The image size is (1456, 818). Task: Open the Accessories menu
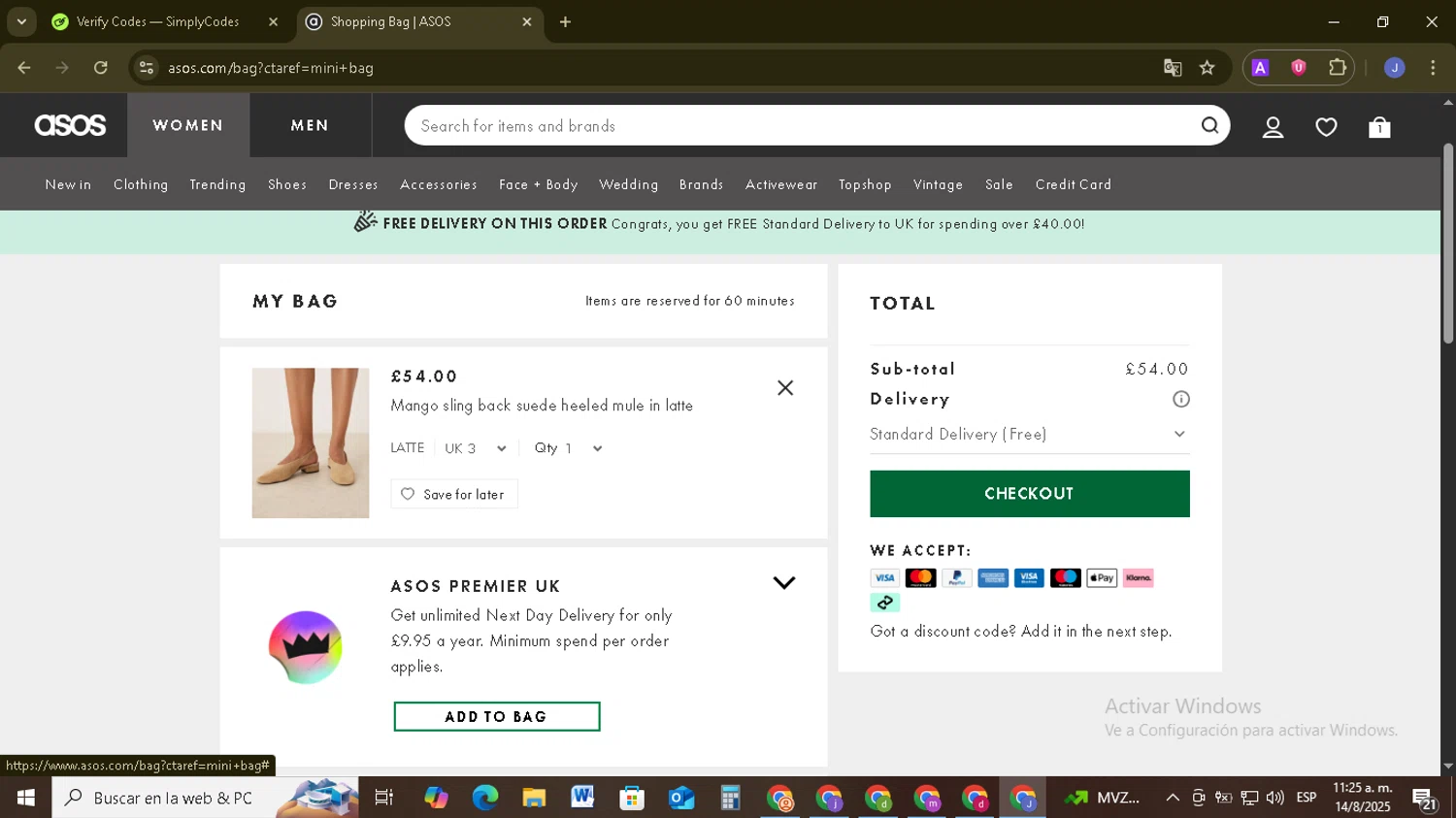(x=439, y=184)
